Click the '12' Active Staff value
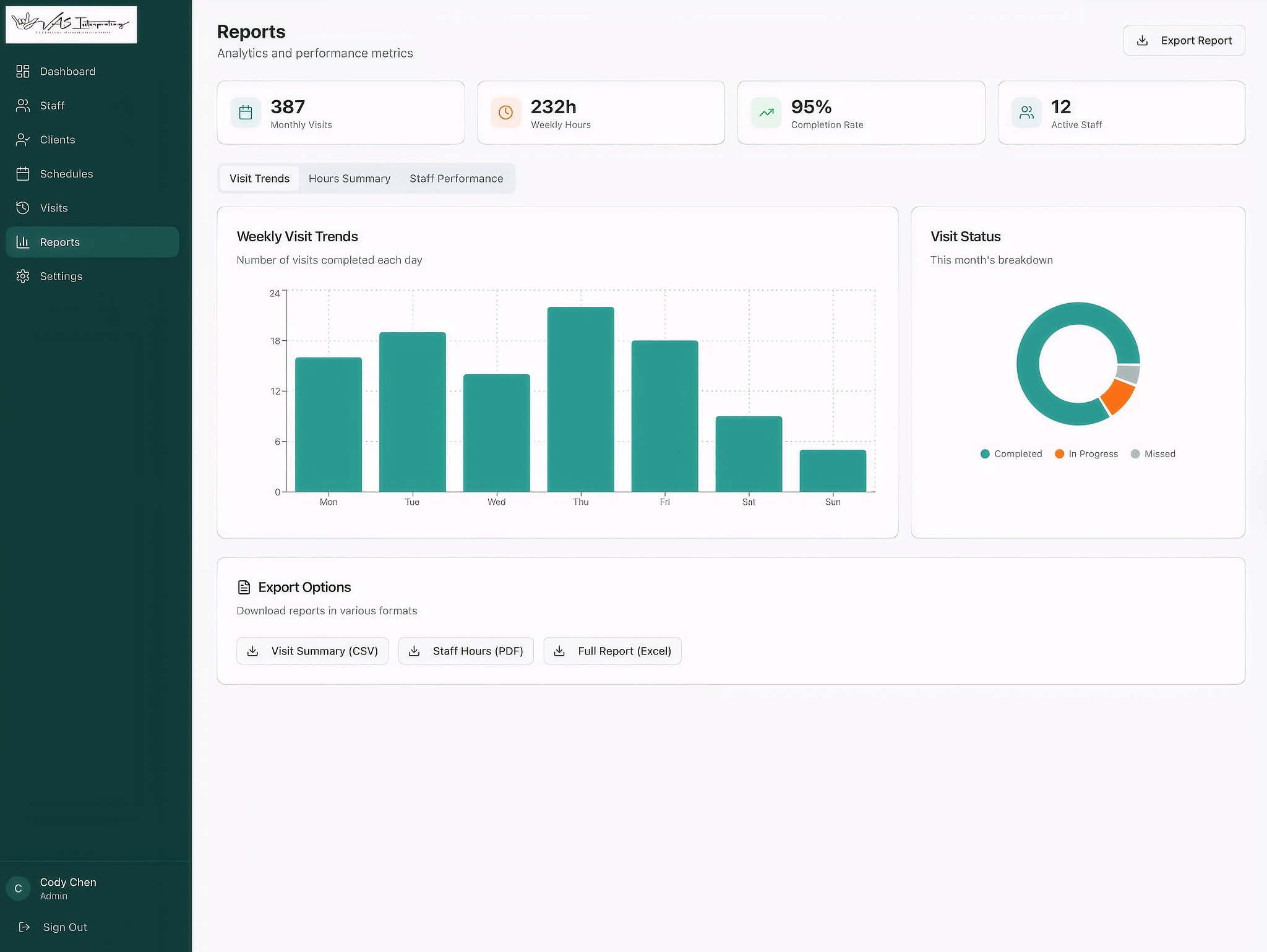The image size is (1267, 952). tap(1061, 107)
